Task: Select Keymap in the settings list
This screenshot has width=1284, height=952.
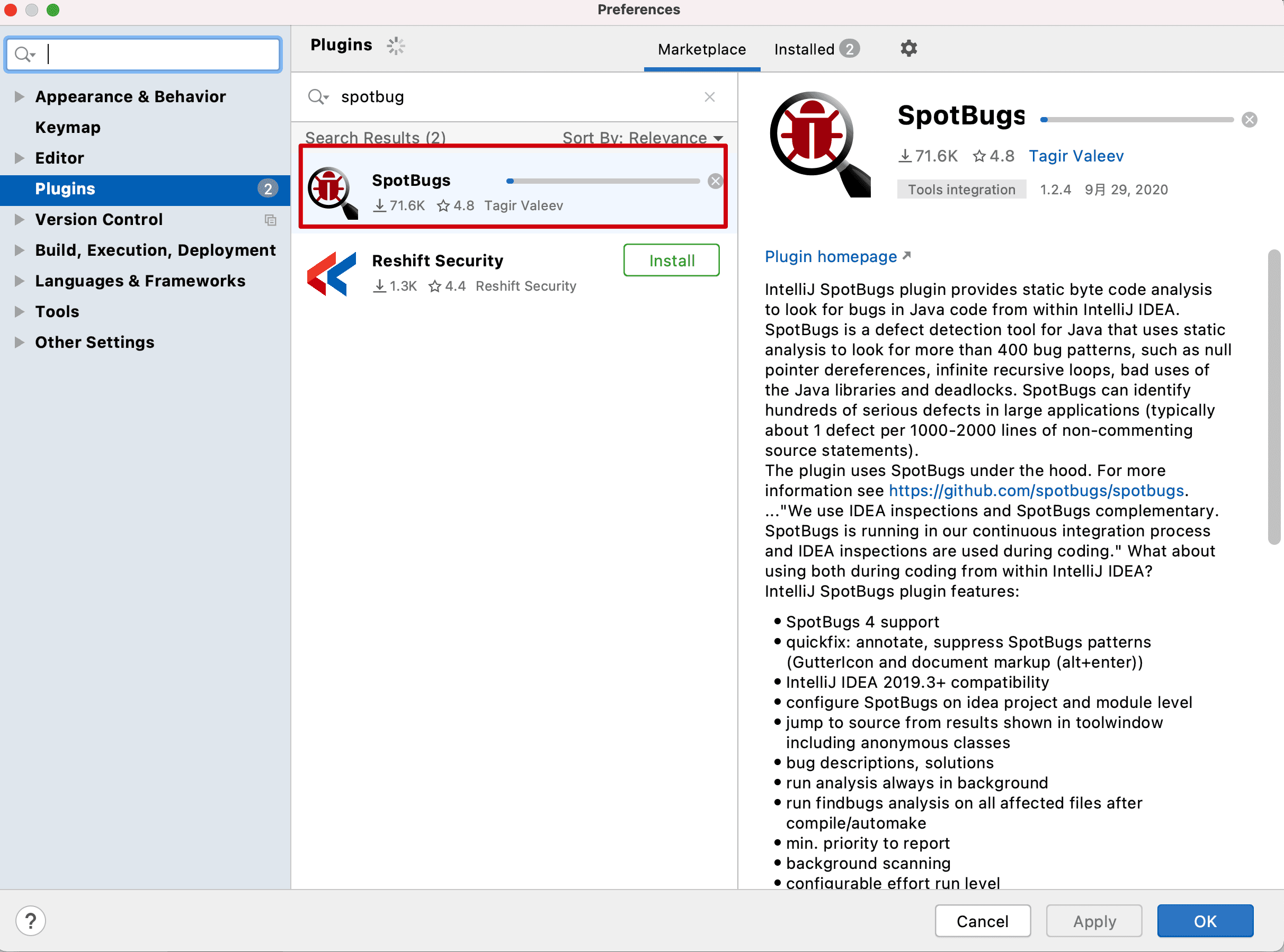Action: tap(67, 128)
